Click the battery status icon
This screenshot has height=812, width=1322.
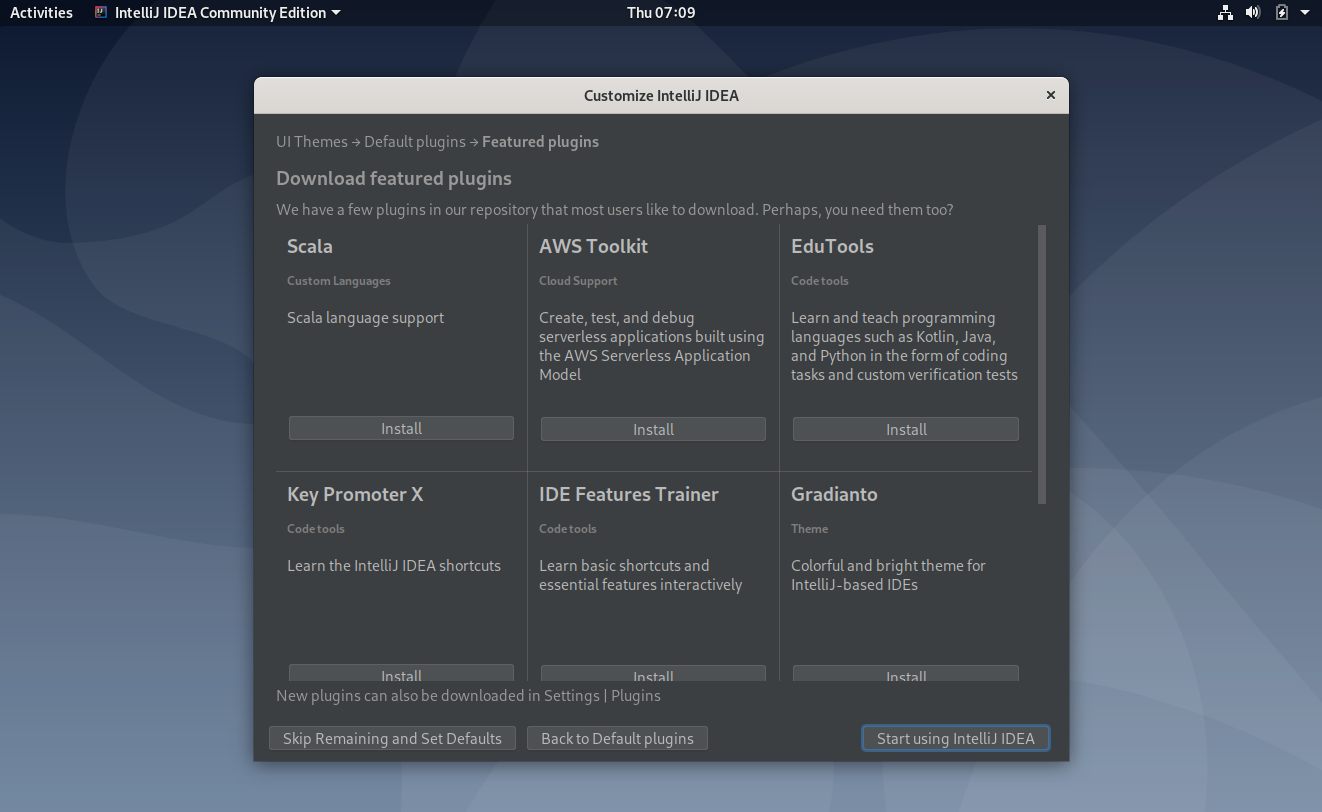[1282, 12]
